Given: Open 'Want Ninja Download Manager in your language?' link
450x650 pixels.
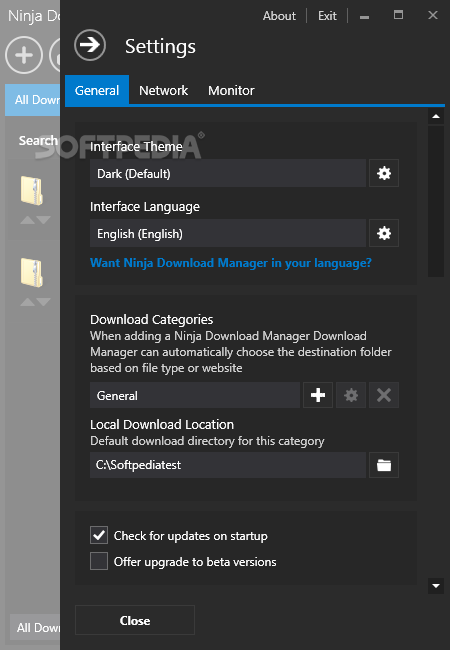Looking at the screenshot, I should (x=231, y=263).
